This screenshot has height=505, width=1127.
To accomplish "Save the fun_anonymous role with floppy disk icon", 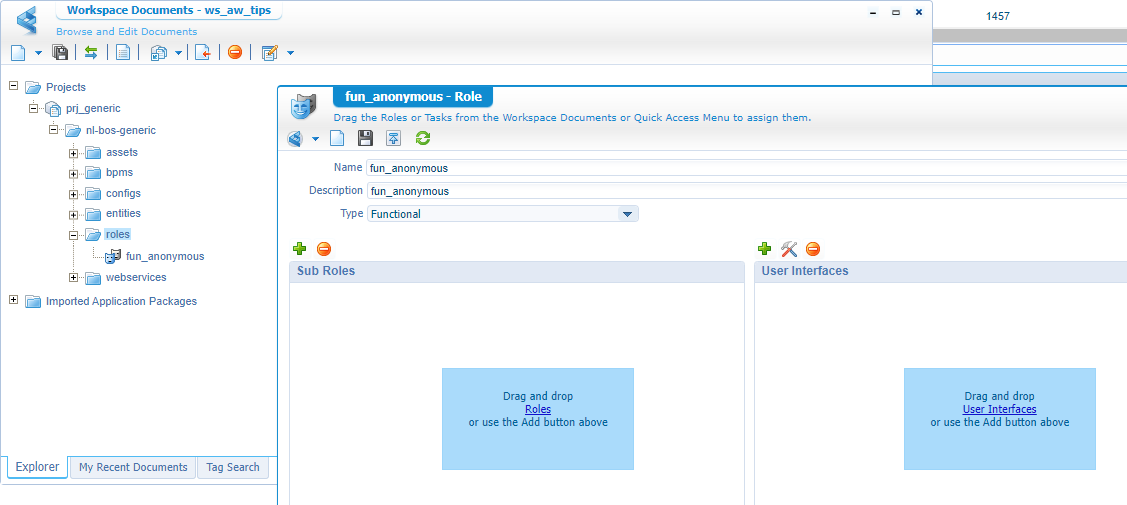I will pos(365,139).
